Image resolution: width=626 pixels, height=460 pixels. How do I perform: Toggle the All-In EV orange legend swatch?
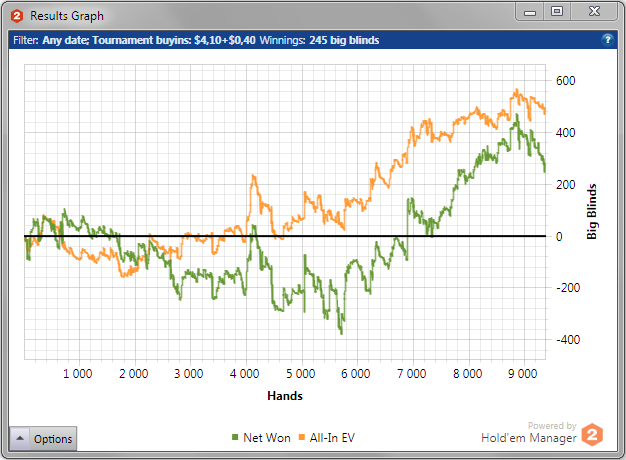[x=302, y=437]
